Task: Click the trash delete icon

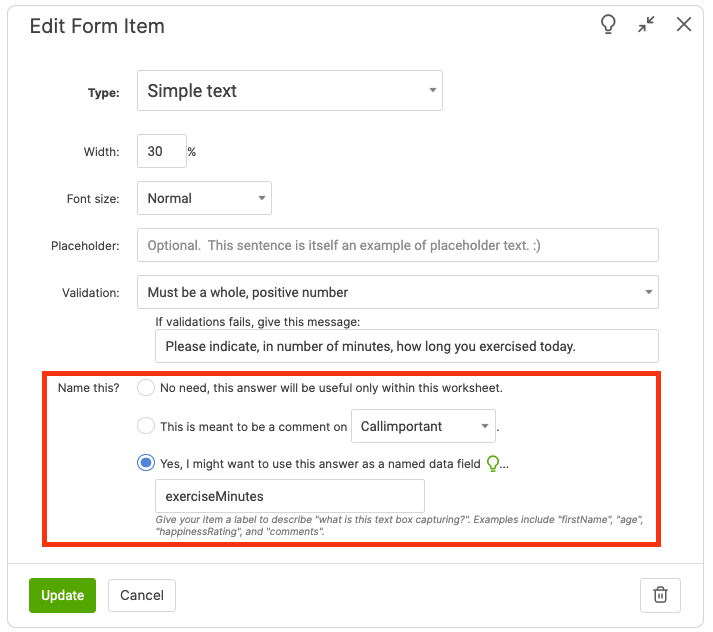Action: (660, 595)
